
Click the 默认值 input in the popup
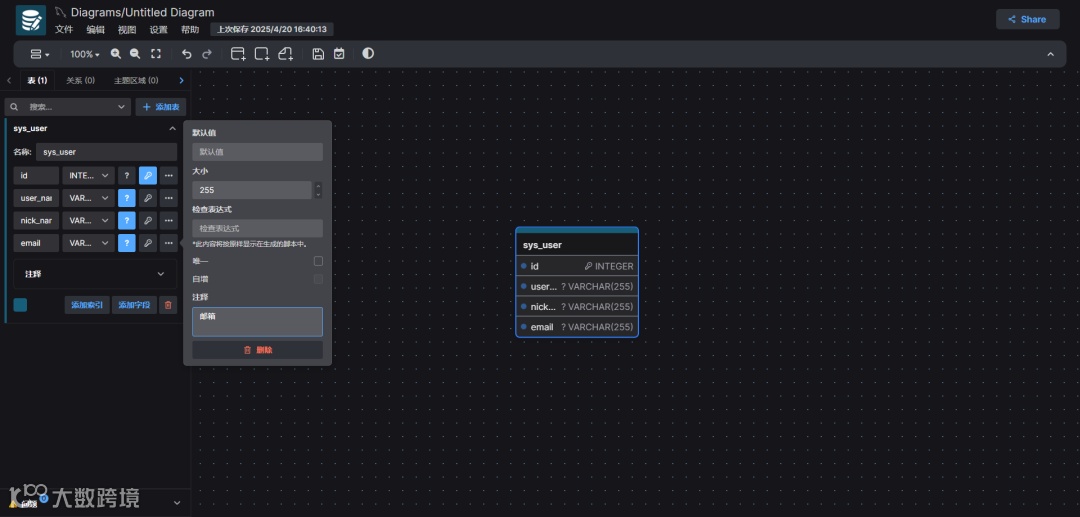click(x=258, y=151)
